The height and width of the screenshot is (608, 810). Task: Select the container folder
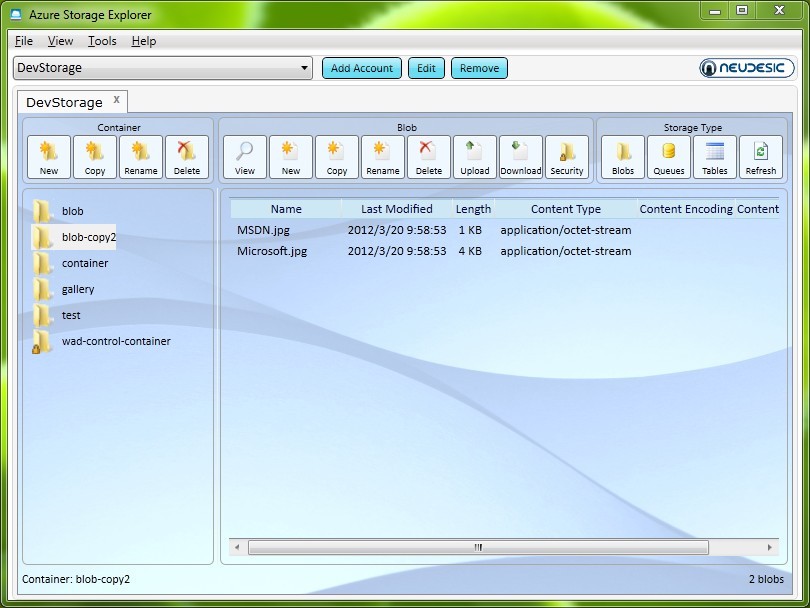point(70,263)
